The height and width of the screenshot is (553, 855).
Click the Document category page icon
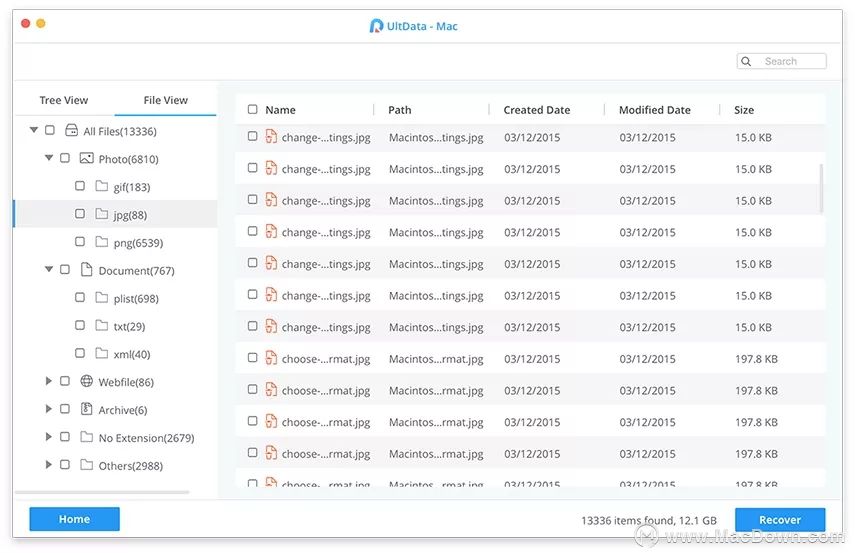pyautogui.click(x=86, y=269)
